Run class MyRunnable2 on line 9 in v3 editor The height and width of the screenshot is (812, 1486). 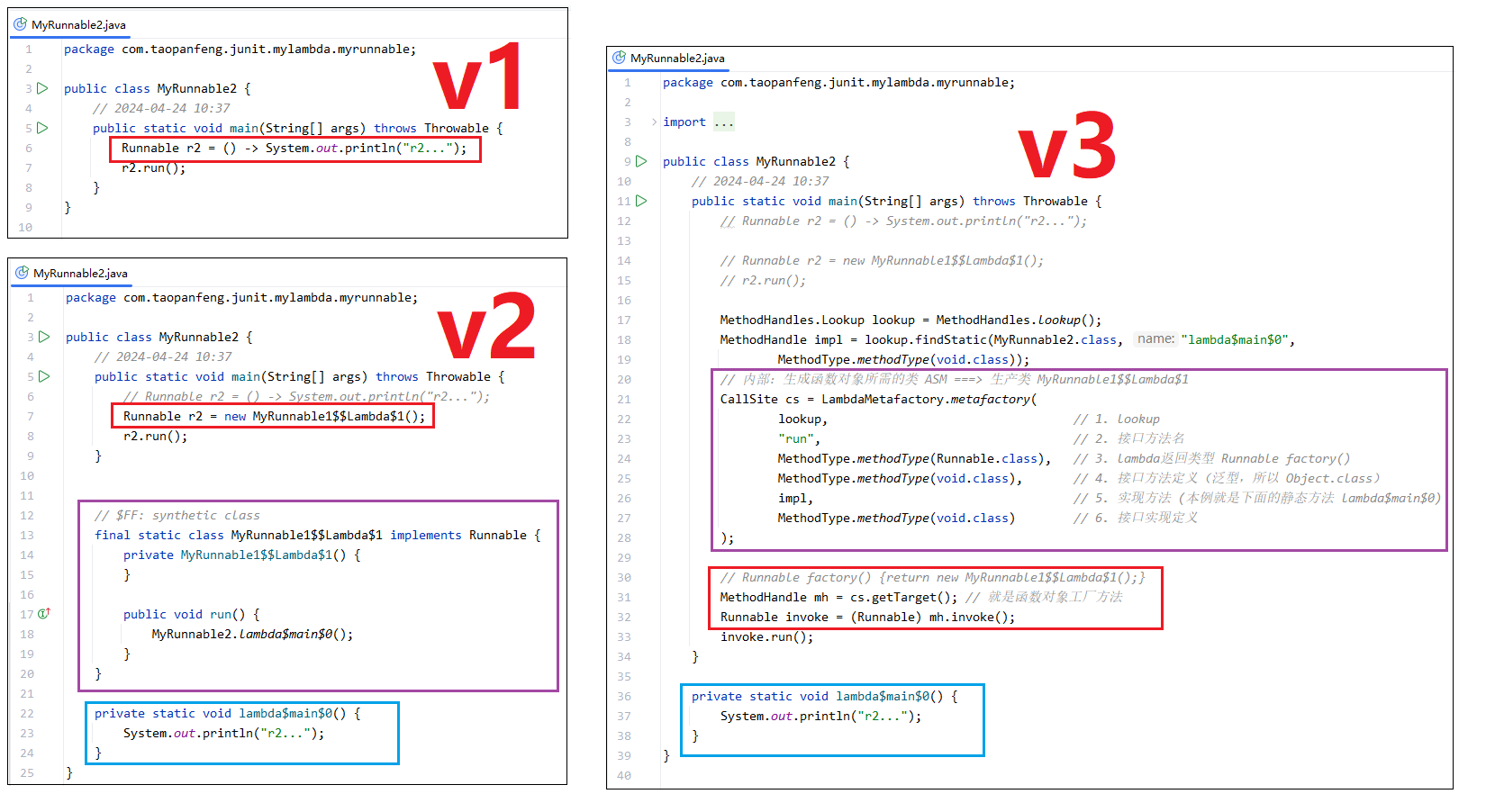click(641, 161)
